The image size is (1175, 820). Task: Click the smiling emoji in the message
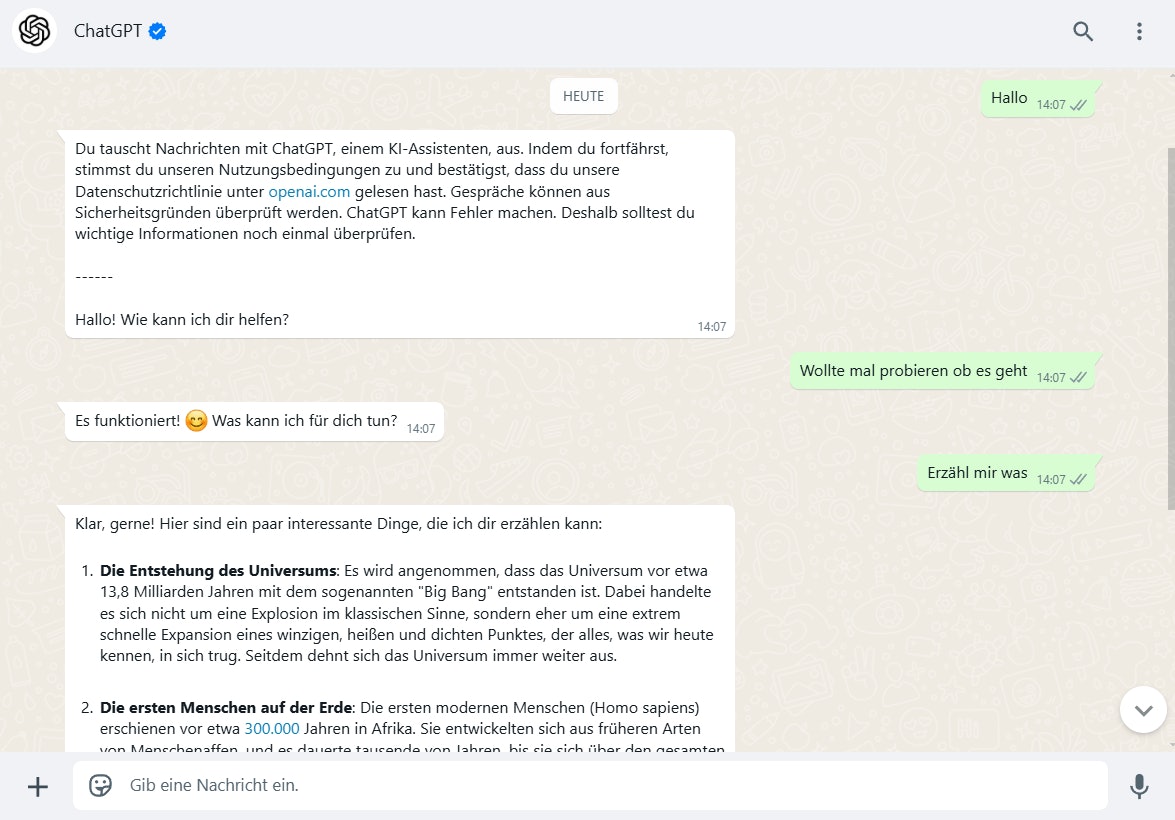197,421
